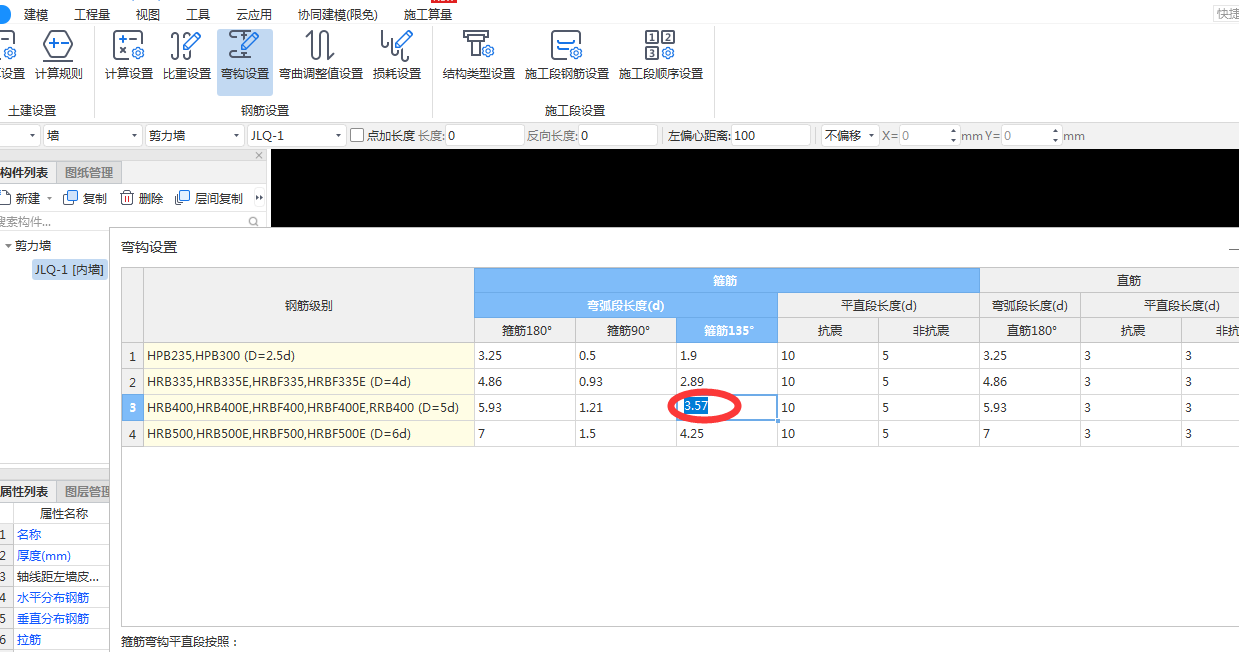Click the 反向长度 input field
The image size is (1239, 652).
coord(618,135)
